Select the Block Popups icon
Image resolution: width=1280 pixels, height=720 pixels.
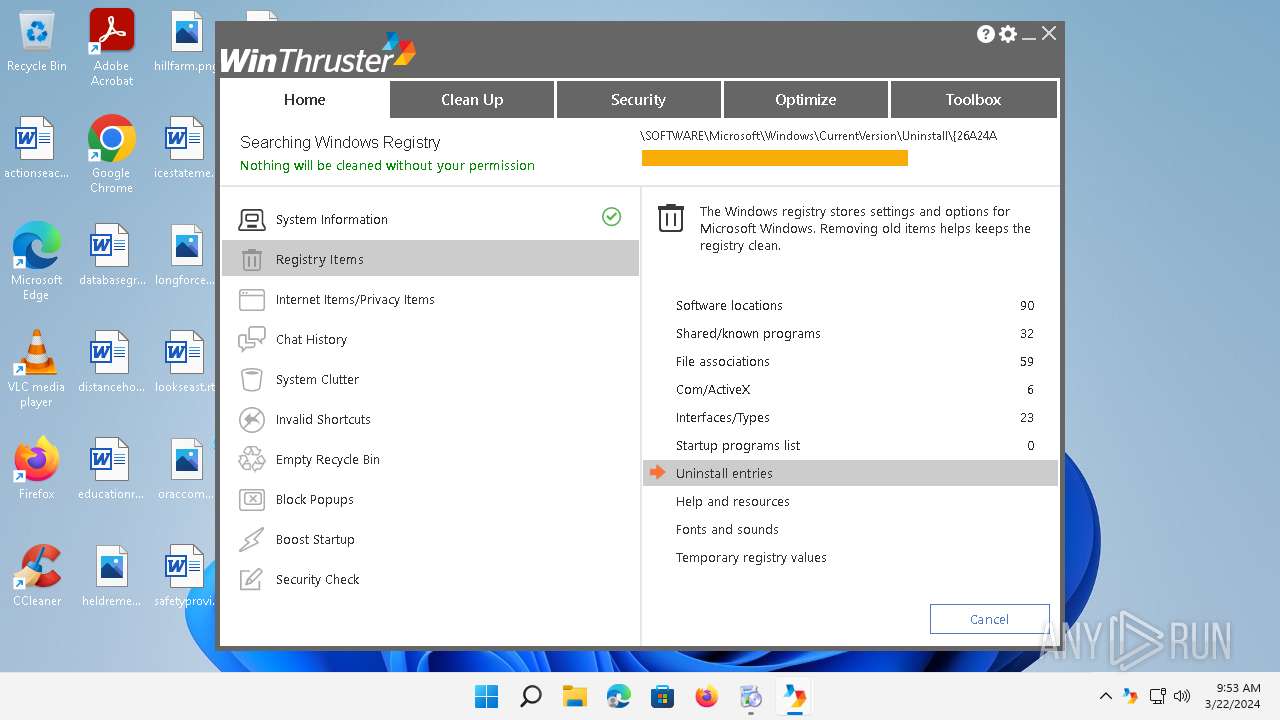click(252, 500)
